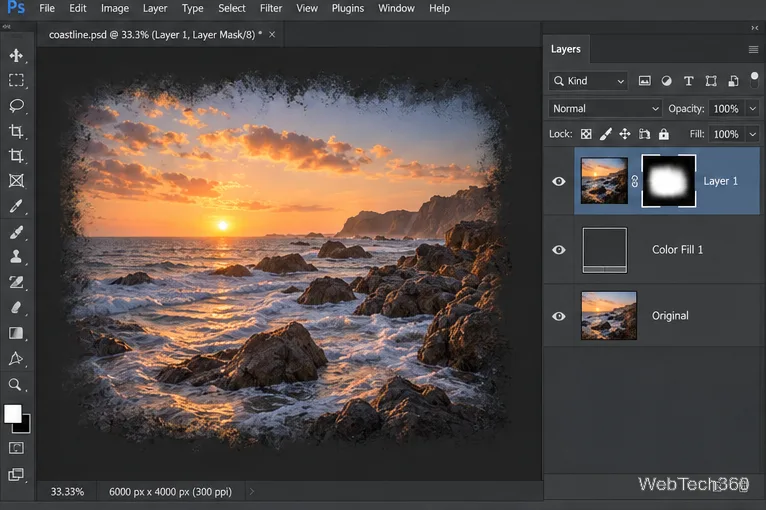The image size is (766, 510).
Task: Hide Layer 1 visibility eye
Action: pyautogui.click(x=559, y=181)
